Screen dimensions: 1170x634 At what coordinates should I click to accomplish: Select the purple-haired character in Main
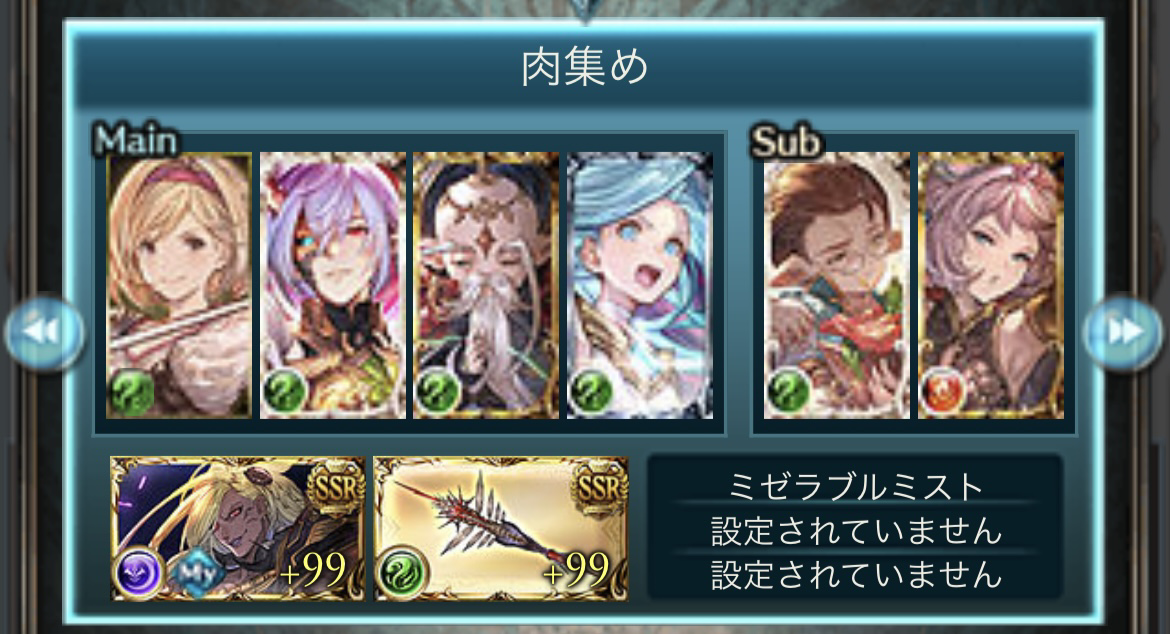tap(333, 285)
